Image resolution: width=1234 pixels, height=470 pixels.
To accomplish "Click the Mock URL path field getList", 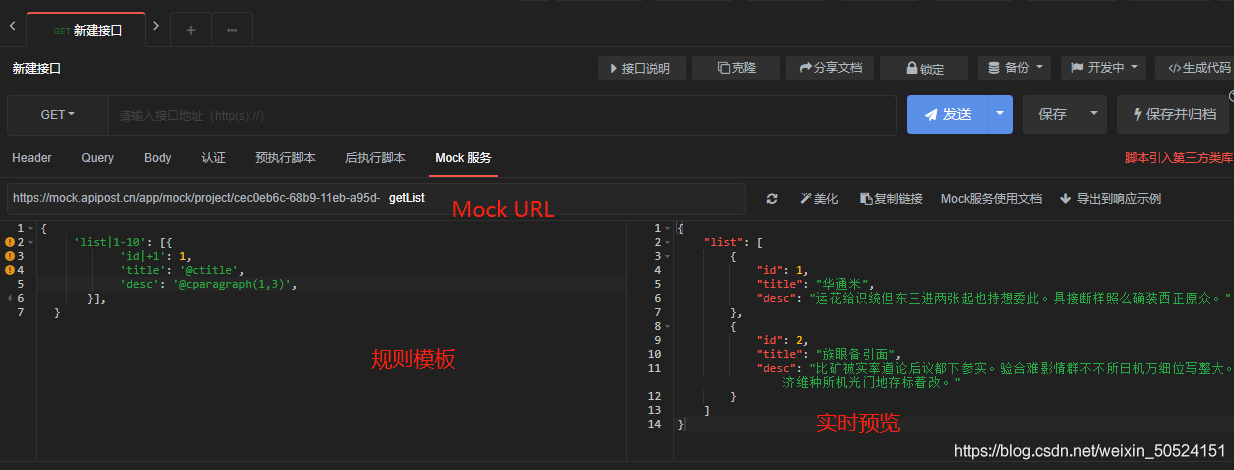I will 407,198.
